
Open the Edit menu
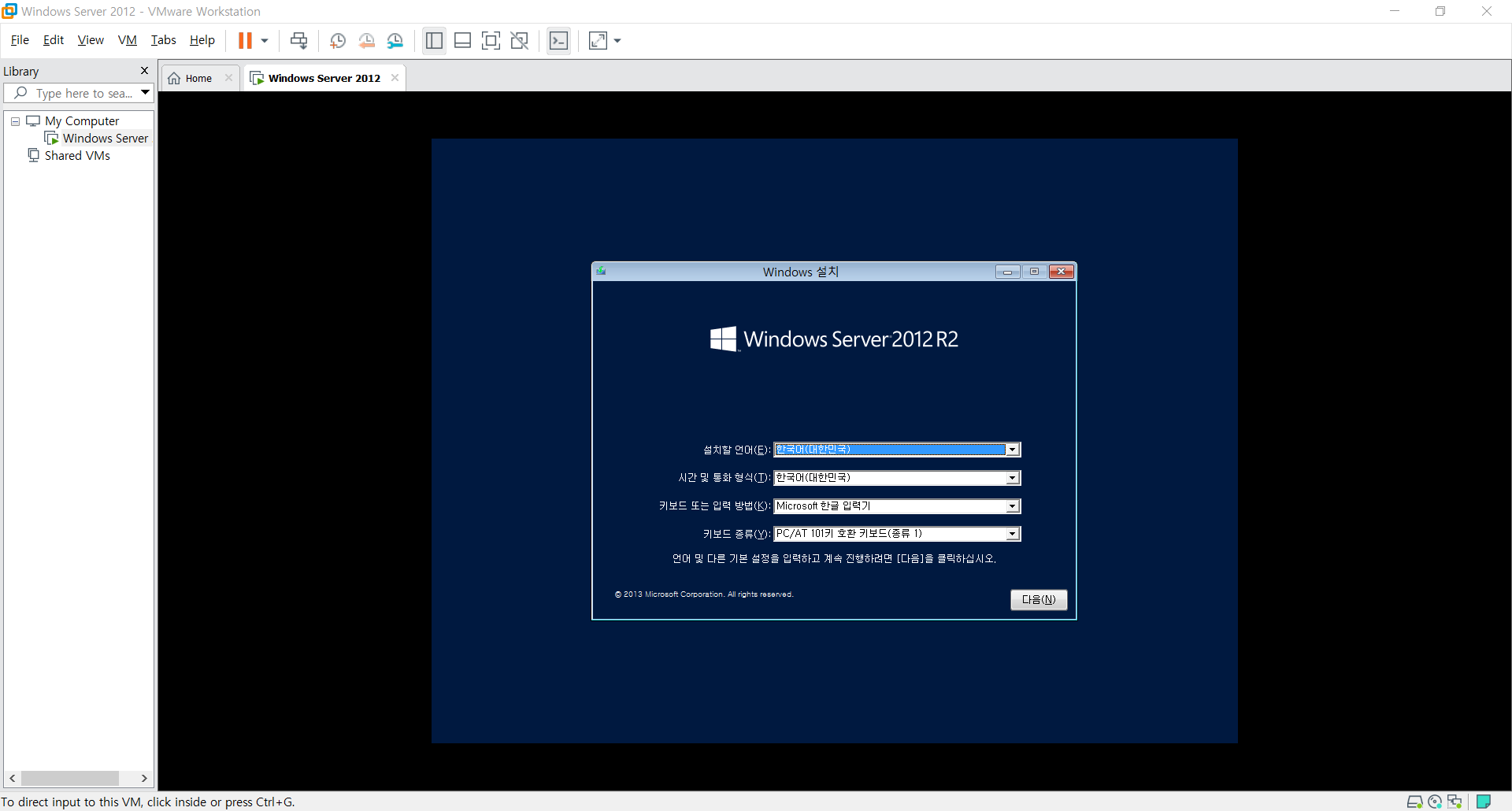54,40
